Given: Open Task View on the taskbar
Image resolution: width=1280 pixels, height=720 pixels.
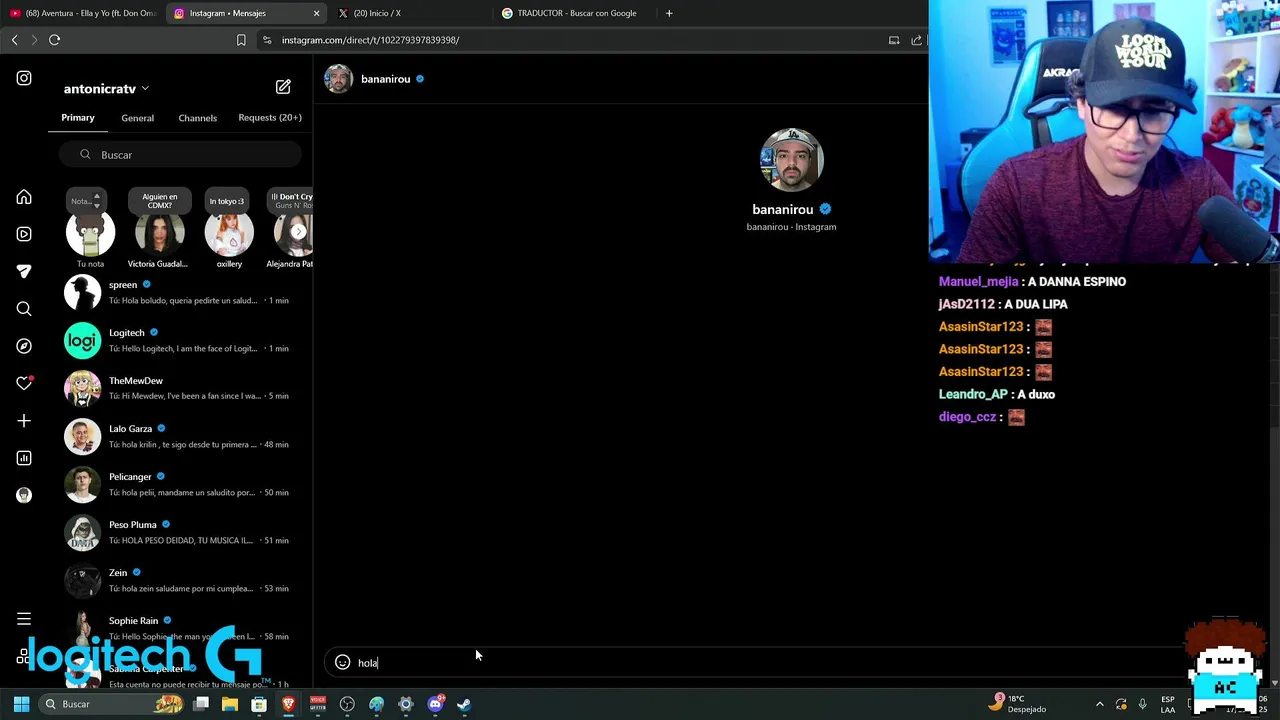Looking at the screenshot, I should click(201, 704).
